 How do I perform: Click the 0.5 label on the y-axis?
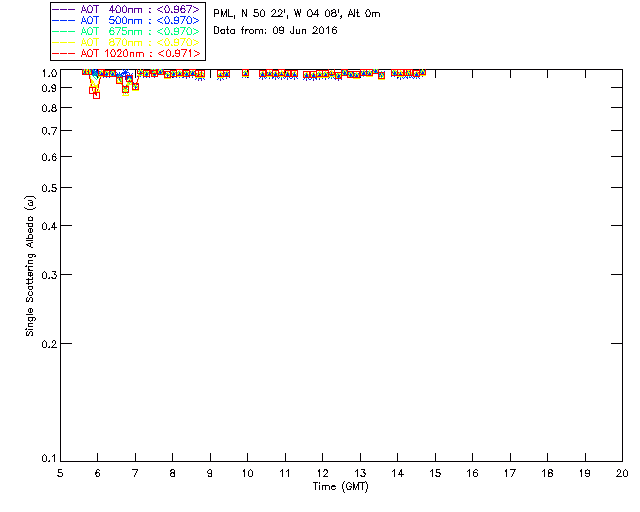click(x=49, y=188)
